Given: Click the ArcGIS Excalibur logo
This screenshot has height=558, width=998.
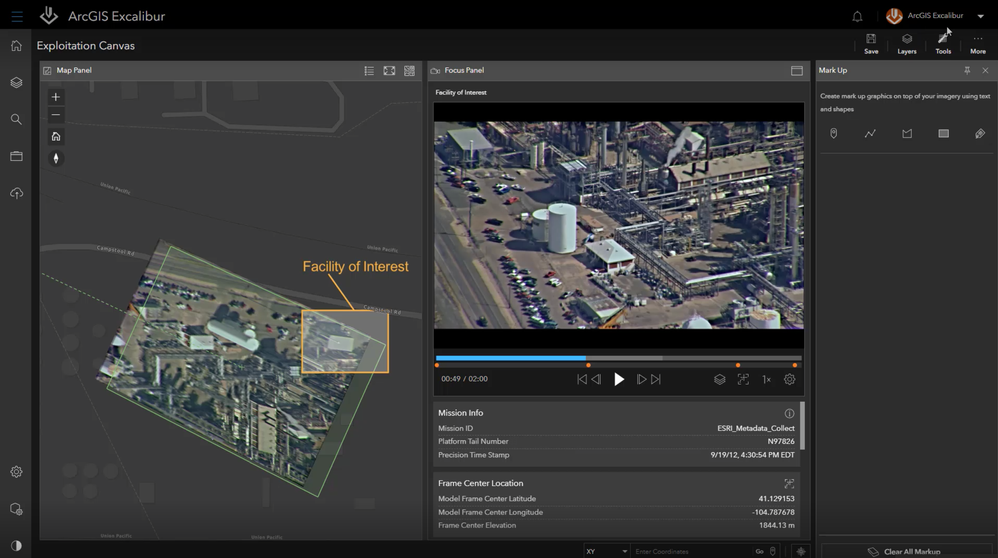Looking at the screenshot, I should 48,15.
